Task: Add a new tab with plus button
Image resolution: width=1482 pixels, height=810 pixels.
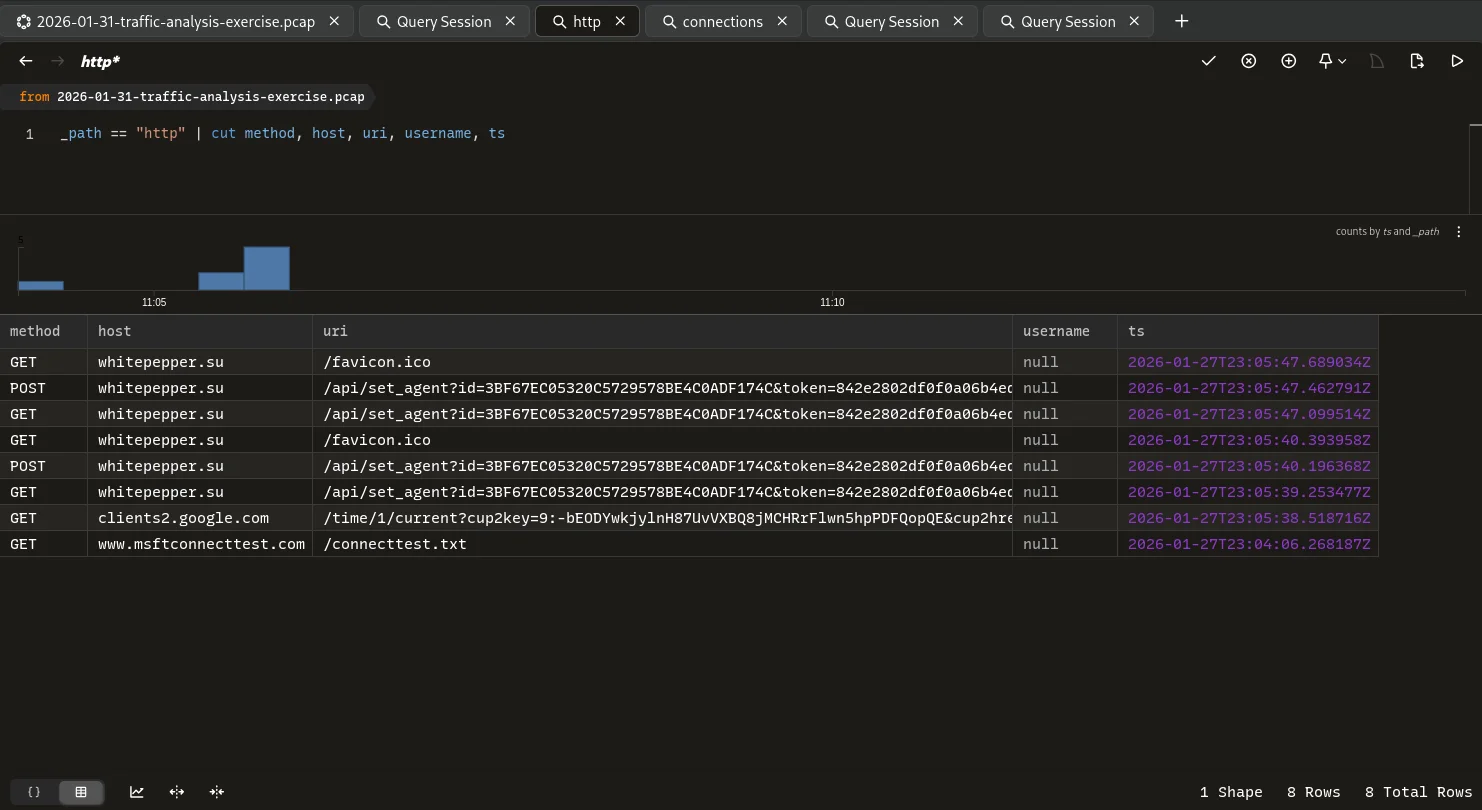Action: [1181, 21]
